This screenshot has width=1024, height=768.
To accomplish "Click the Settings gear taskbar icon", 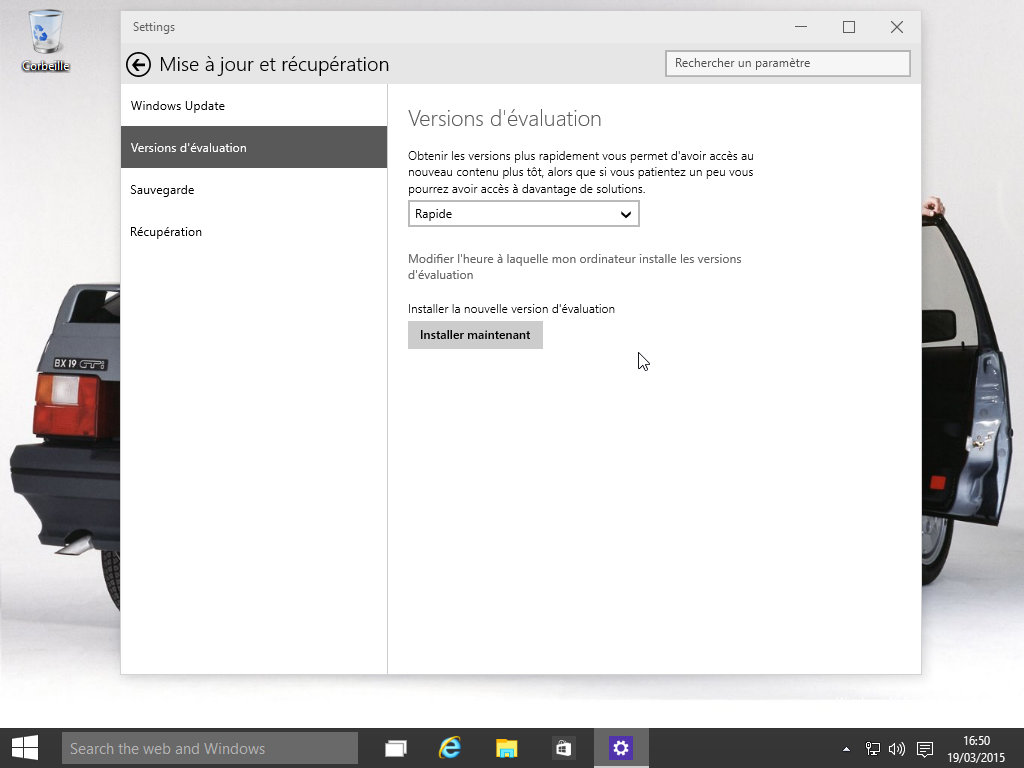I will (620, 747).
